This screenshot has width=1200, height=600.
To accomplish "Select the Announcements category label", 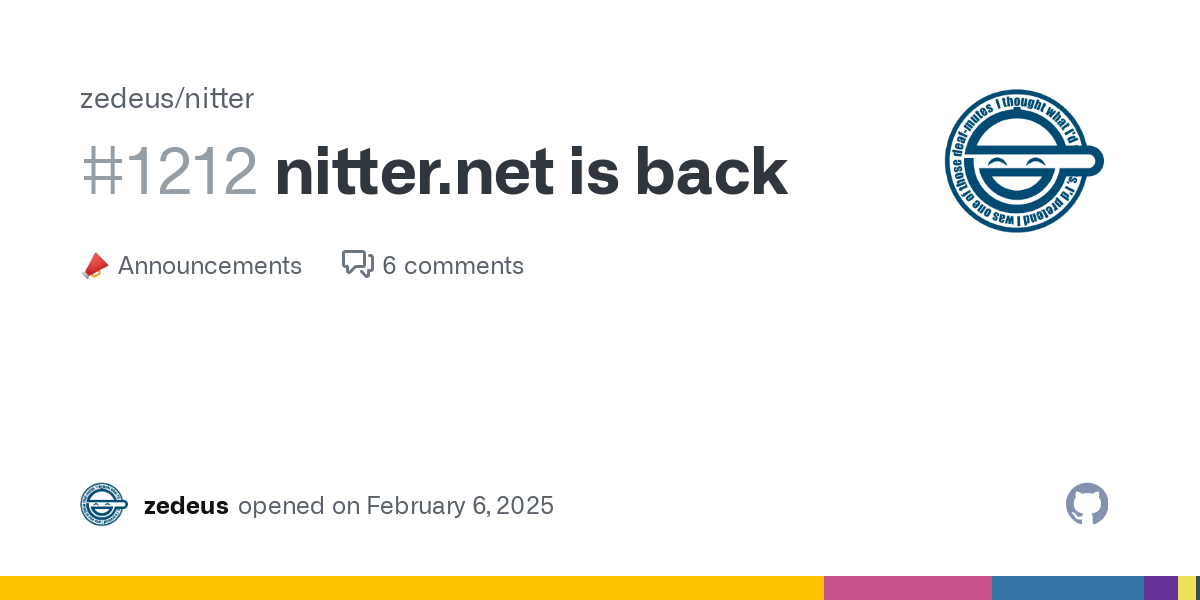I will coord(209,266).
